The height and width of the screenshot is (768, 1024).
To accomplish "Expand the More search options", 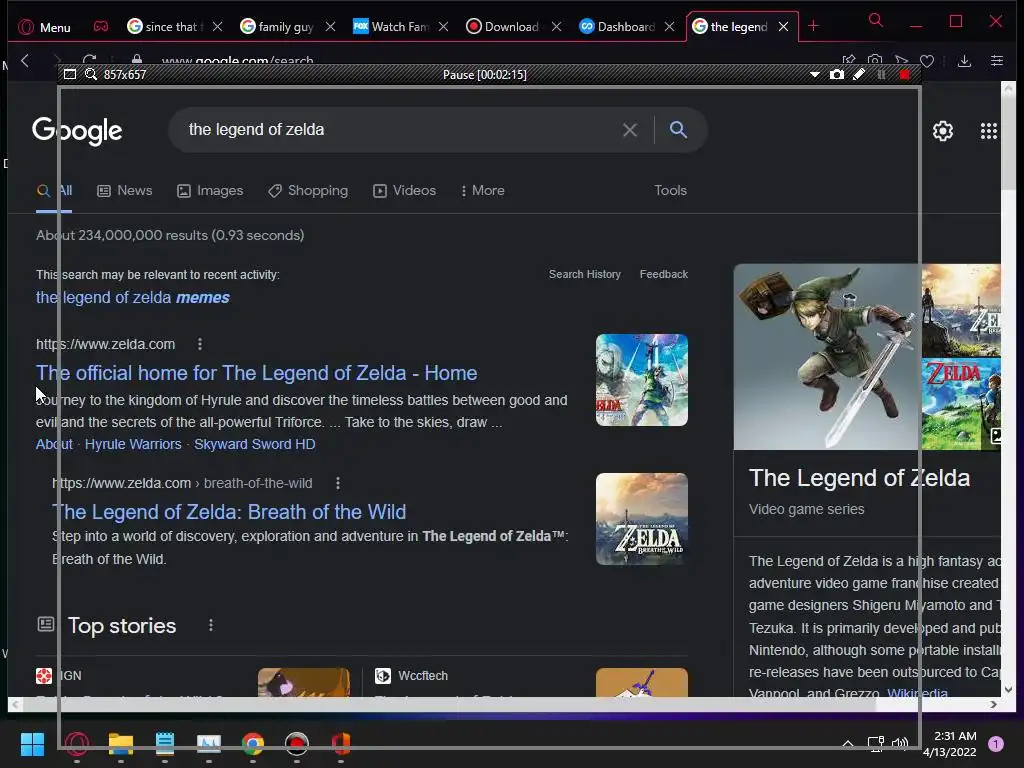I will 483,191.
